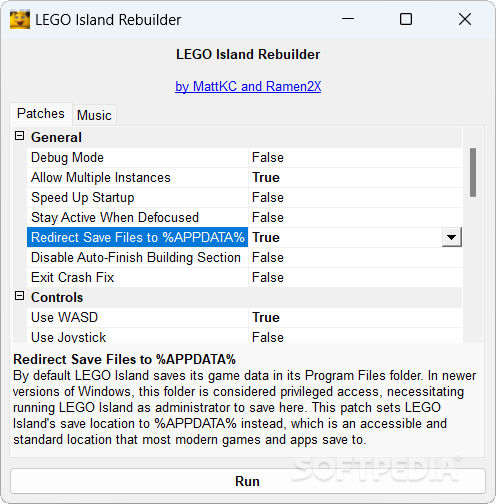Select the Speed Up Startup property
This screenshot has height=504, width=496.
tap(137, 198)
